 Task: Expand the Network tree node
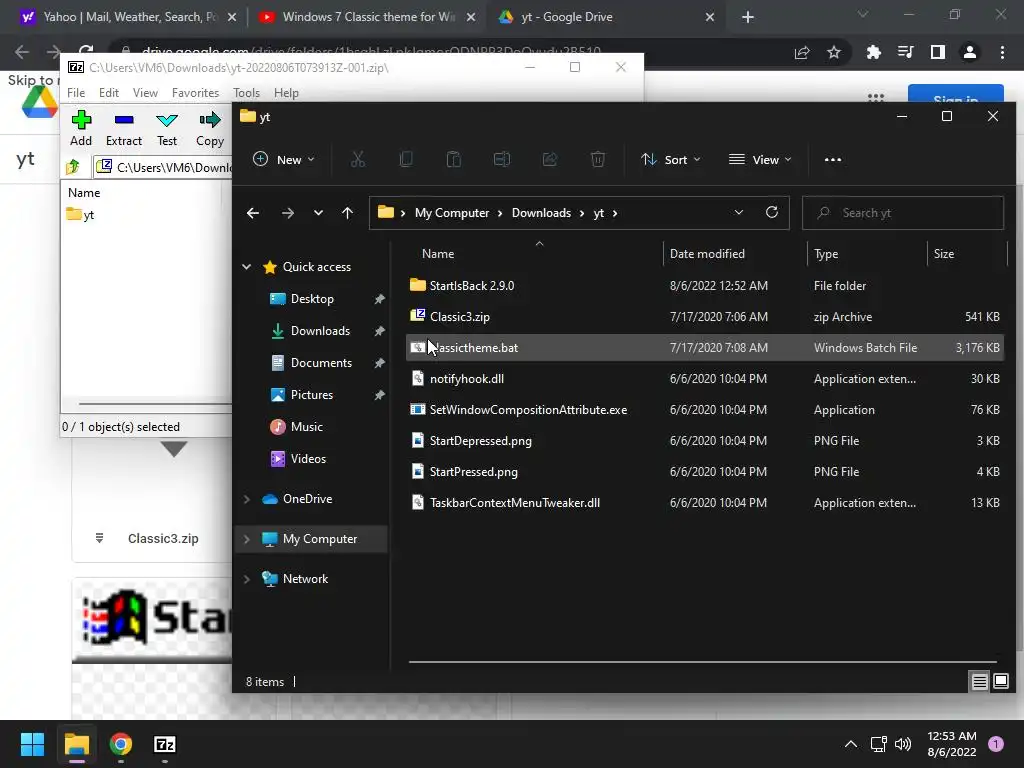(246, 579)
